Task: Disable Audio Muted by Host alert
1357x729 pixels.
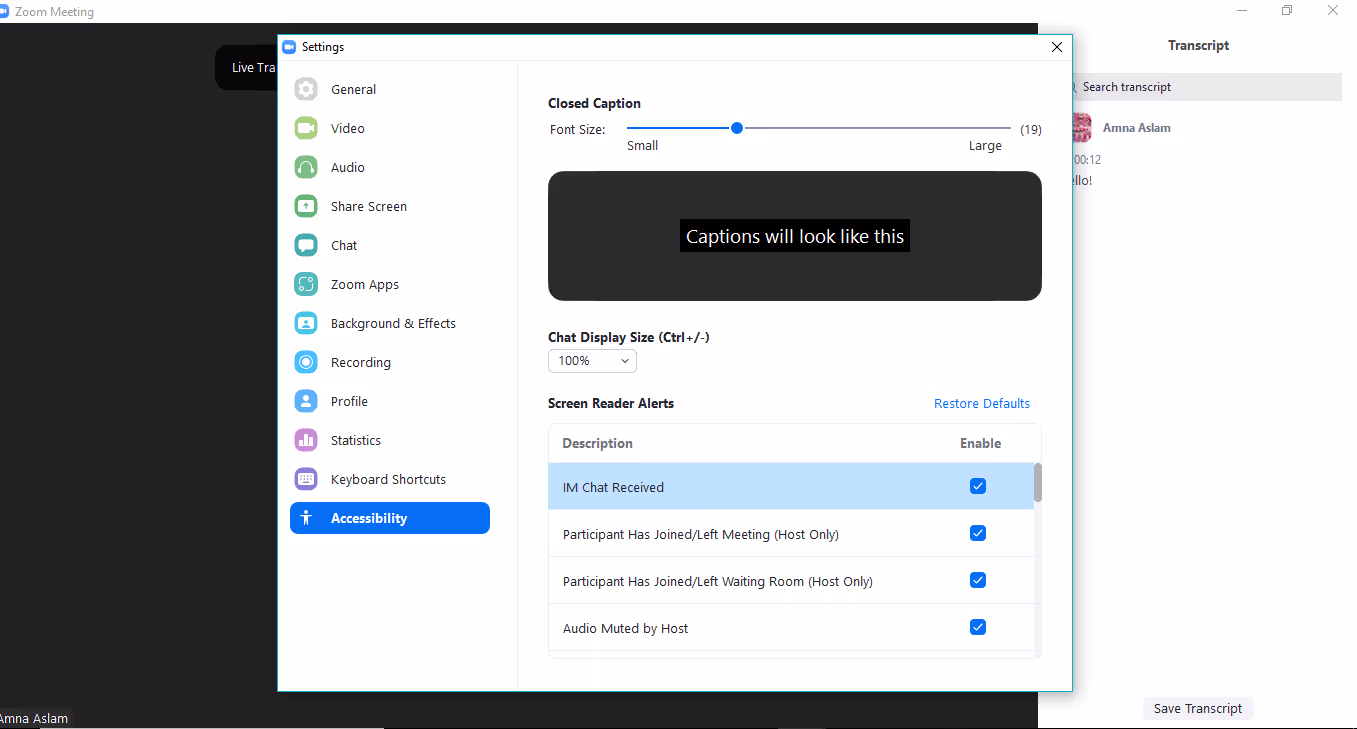Action: (x=978, y=627)
